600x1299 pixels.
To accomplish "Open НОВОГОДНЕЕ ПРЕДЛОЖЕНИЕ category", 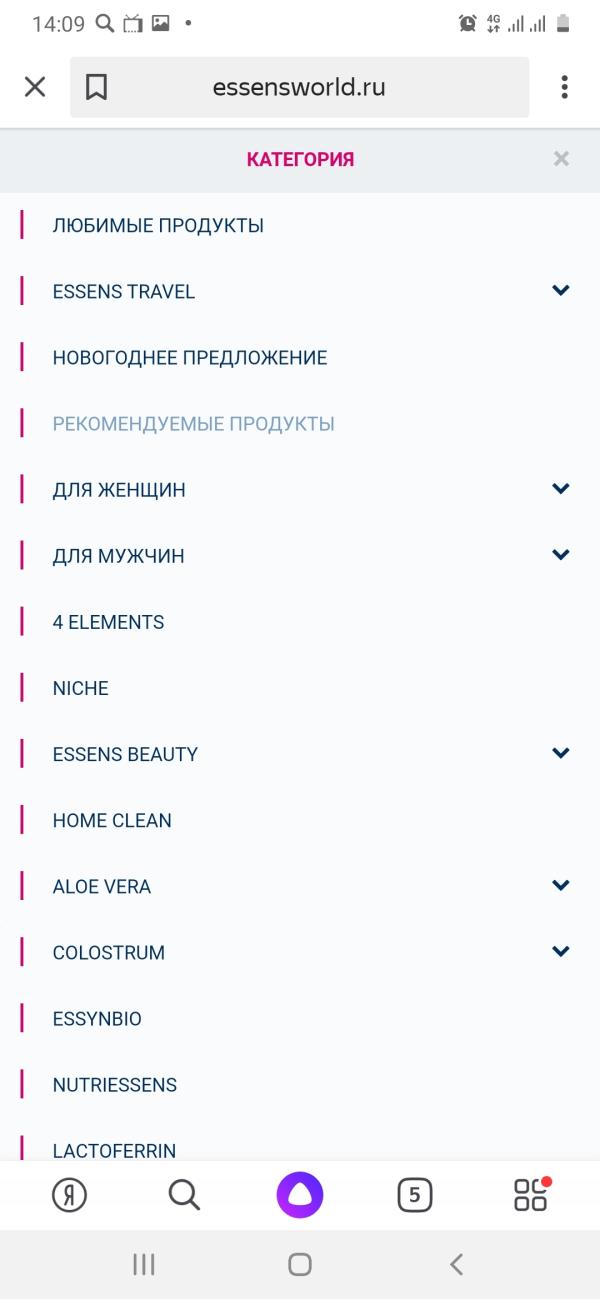I will [190, 358].
